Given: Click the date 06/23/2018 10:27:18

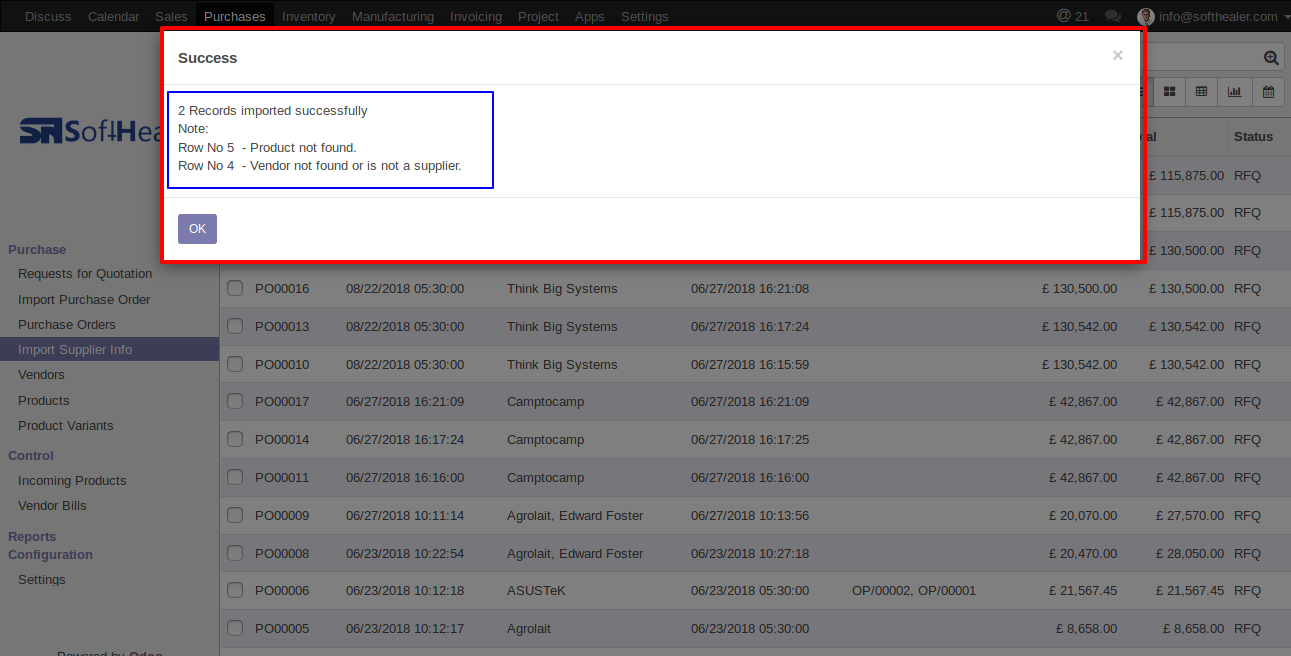Looking at the screenshot, I should pos(750,554).
